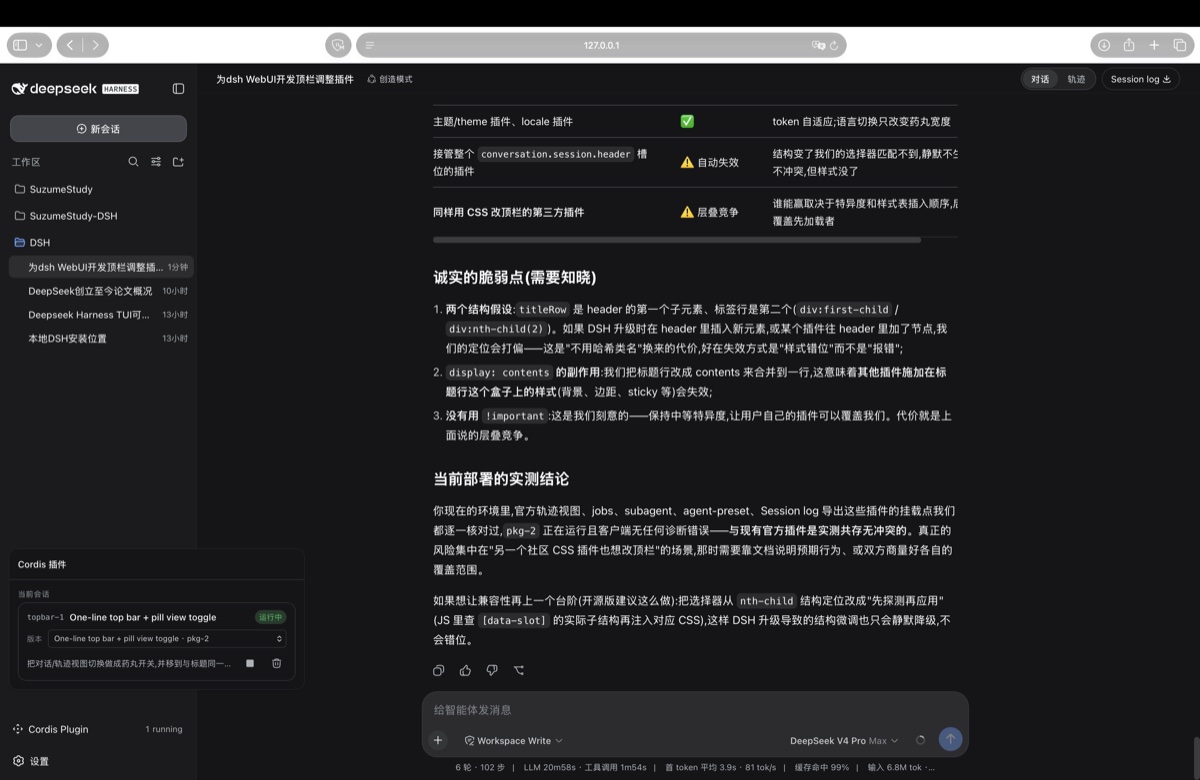Click table cell 主题/theme 插件、locale 插件
Screen dimensions: 1200x780
click(x=503, y=121)
